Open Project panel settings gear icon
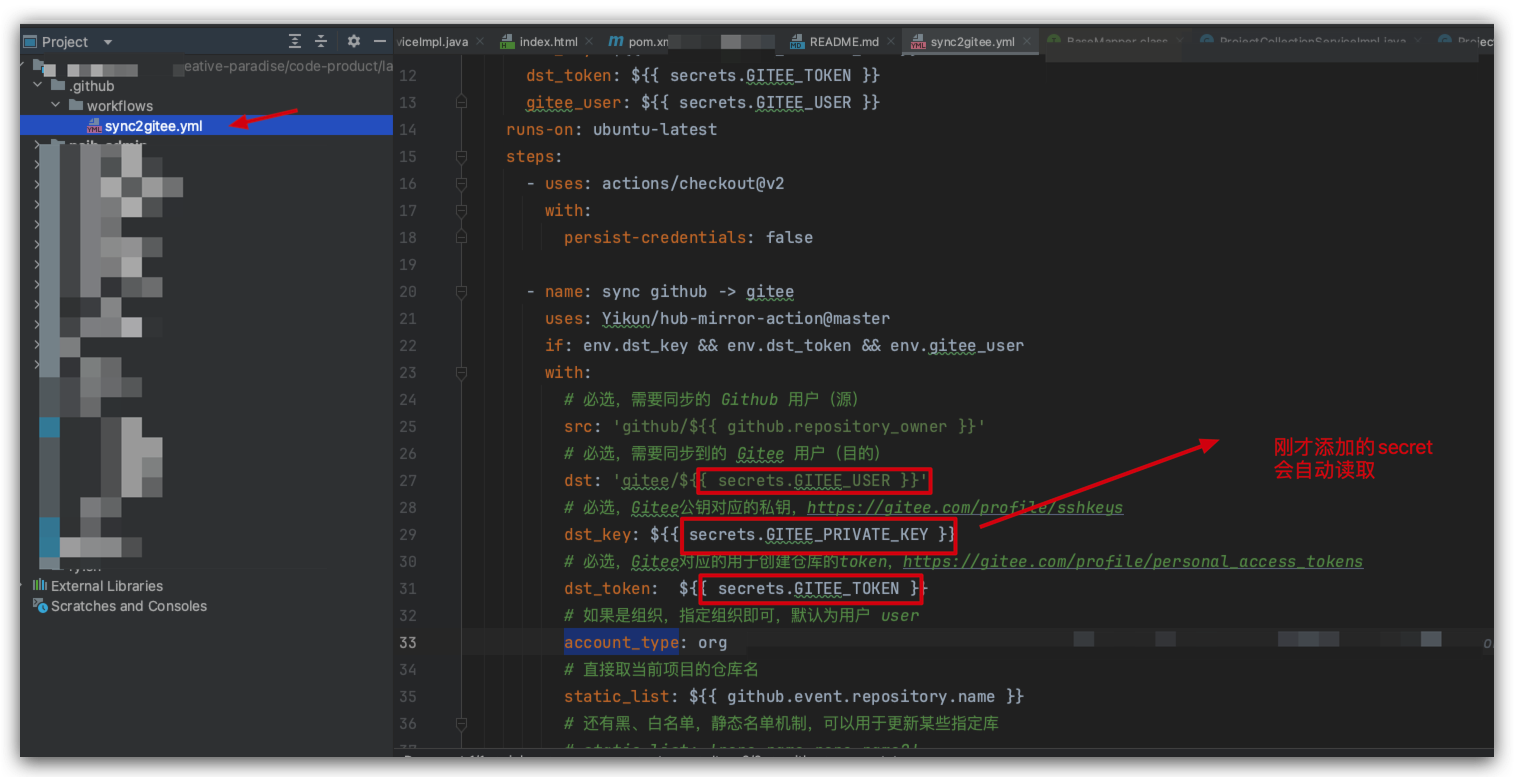Screen dimensions: 1514x777 pyautogui.click(x=353, y=41)
